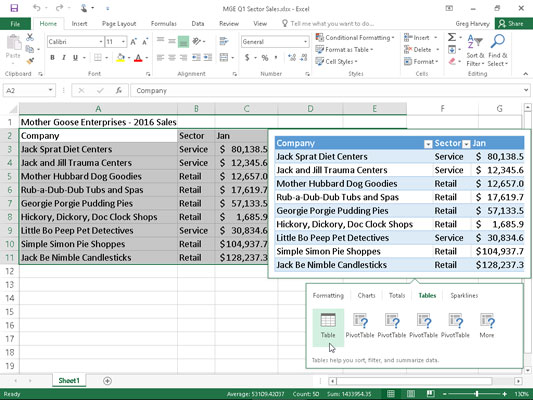The width and height of the screenshot is (533, 400).
Task: Toggle Underline formatting
Action: pos(75,58)
